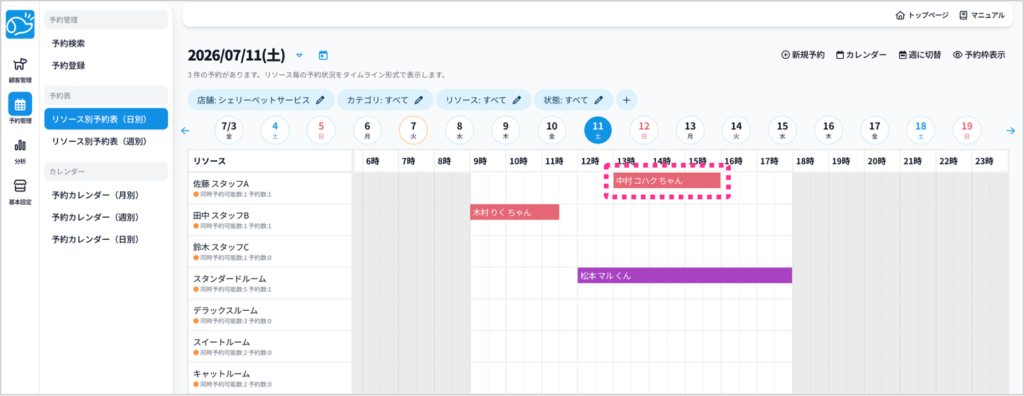Open 予約カレンダー（週別）
The width and height of the screenshot is (1024, 396).
pyautogui.click(x=106, y=217)
